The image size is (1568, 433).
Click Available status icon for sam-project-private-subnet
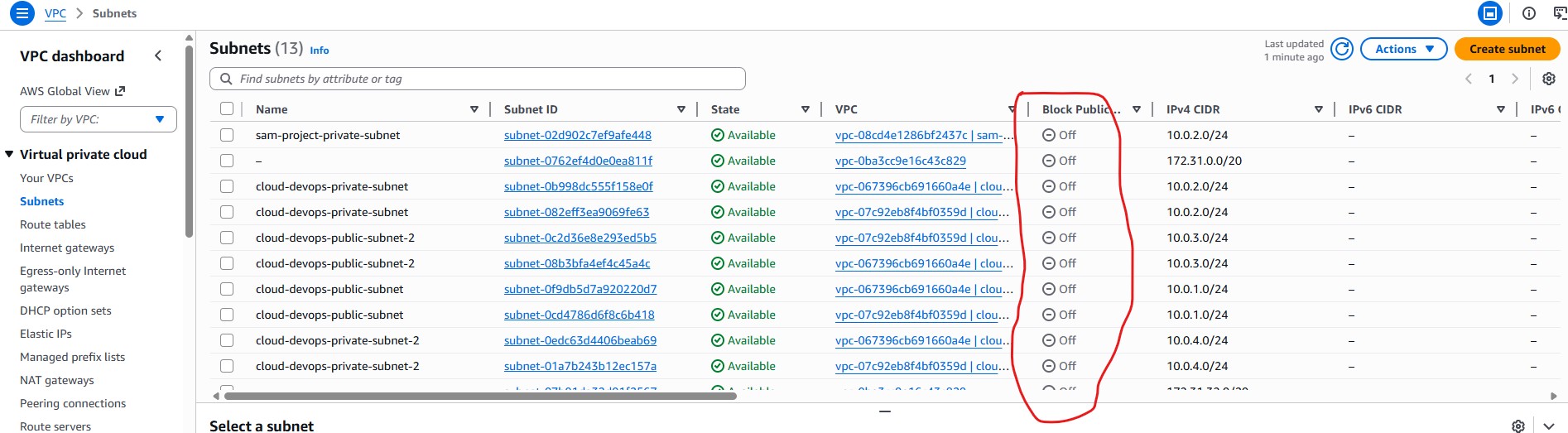[x=718, y=135]
